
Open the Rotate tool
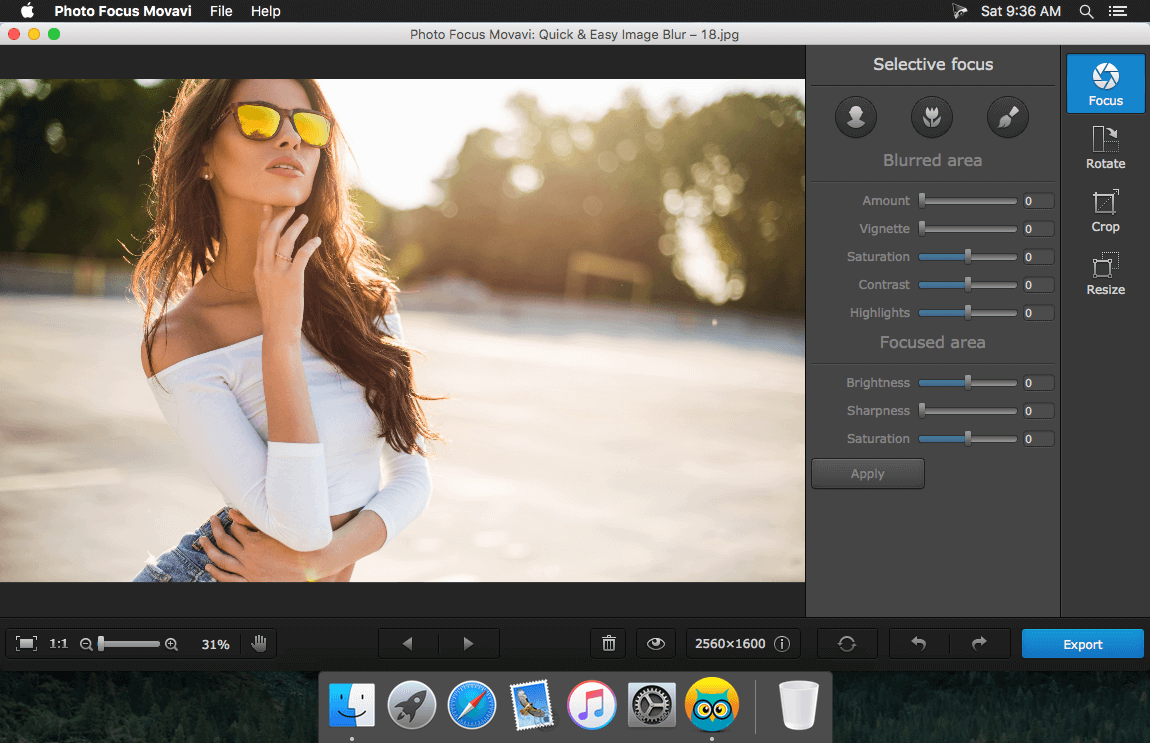coord(1105,147)
